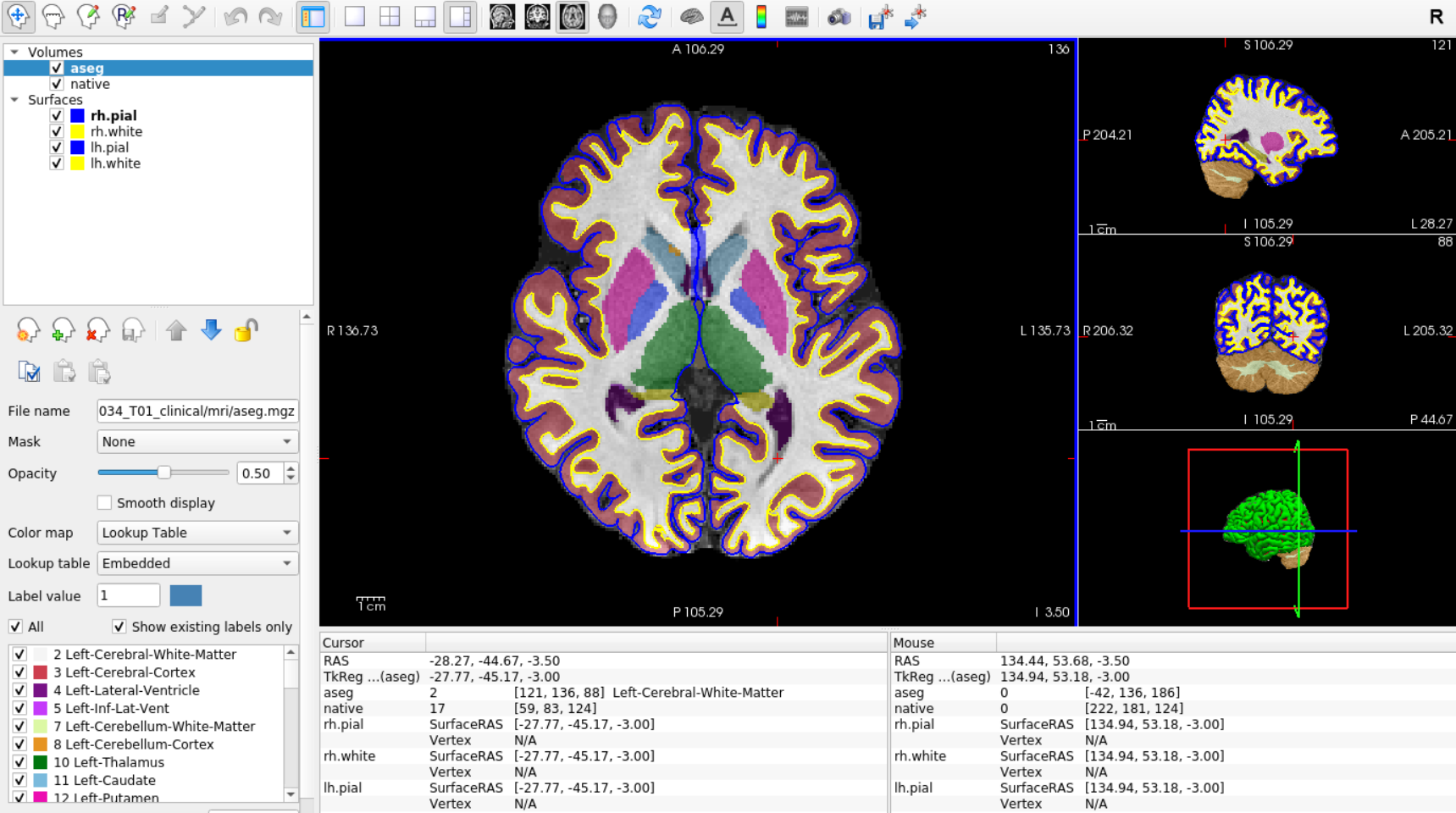Screen dimensions: 1456x813
Task: Open the Lookup table dropdown
Action: pyautogui.click(x=197, y=563)
